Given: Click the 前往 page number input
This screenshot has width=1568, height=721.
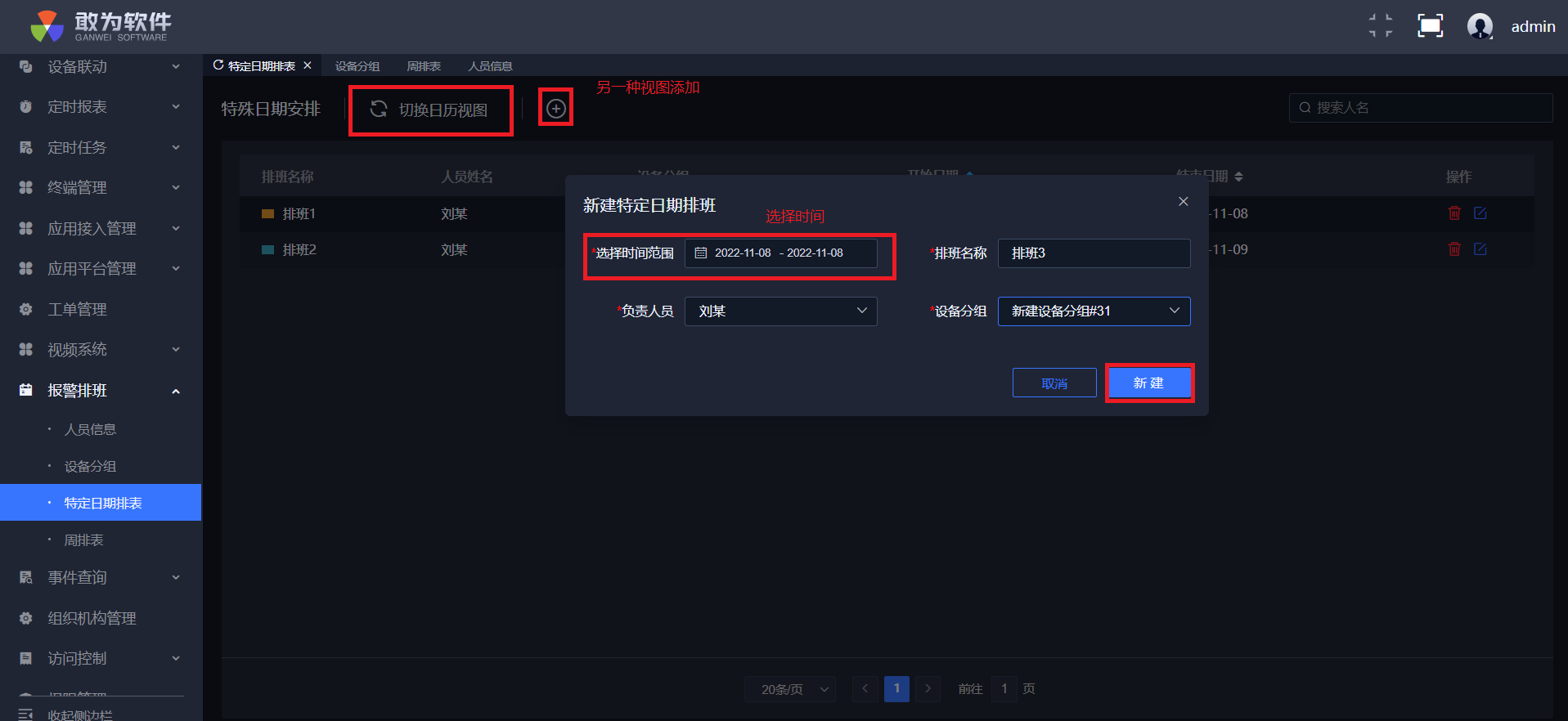Looking at the screenshot, I should coord(1004,689).
